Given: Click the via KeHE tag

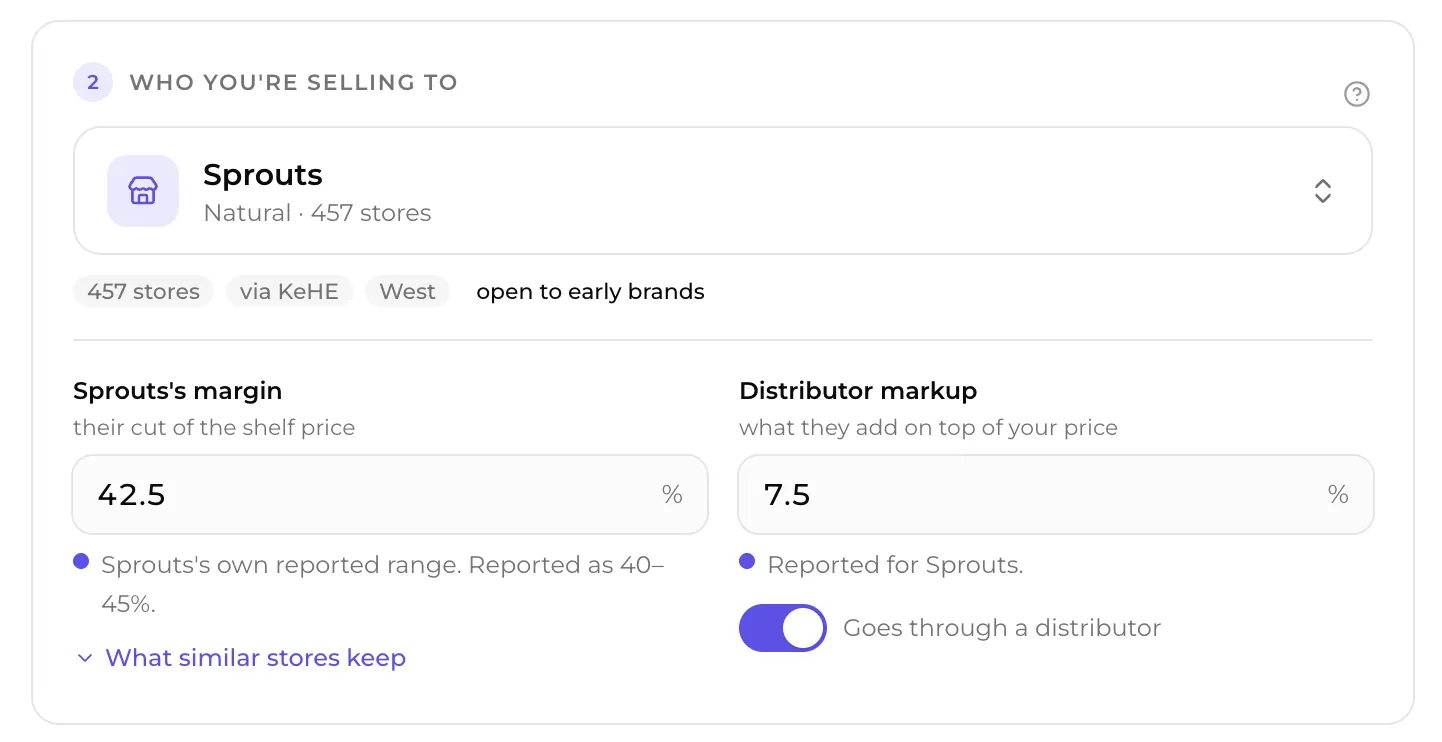Looking at the screenshot, I should pos(289,292).
